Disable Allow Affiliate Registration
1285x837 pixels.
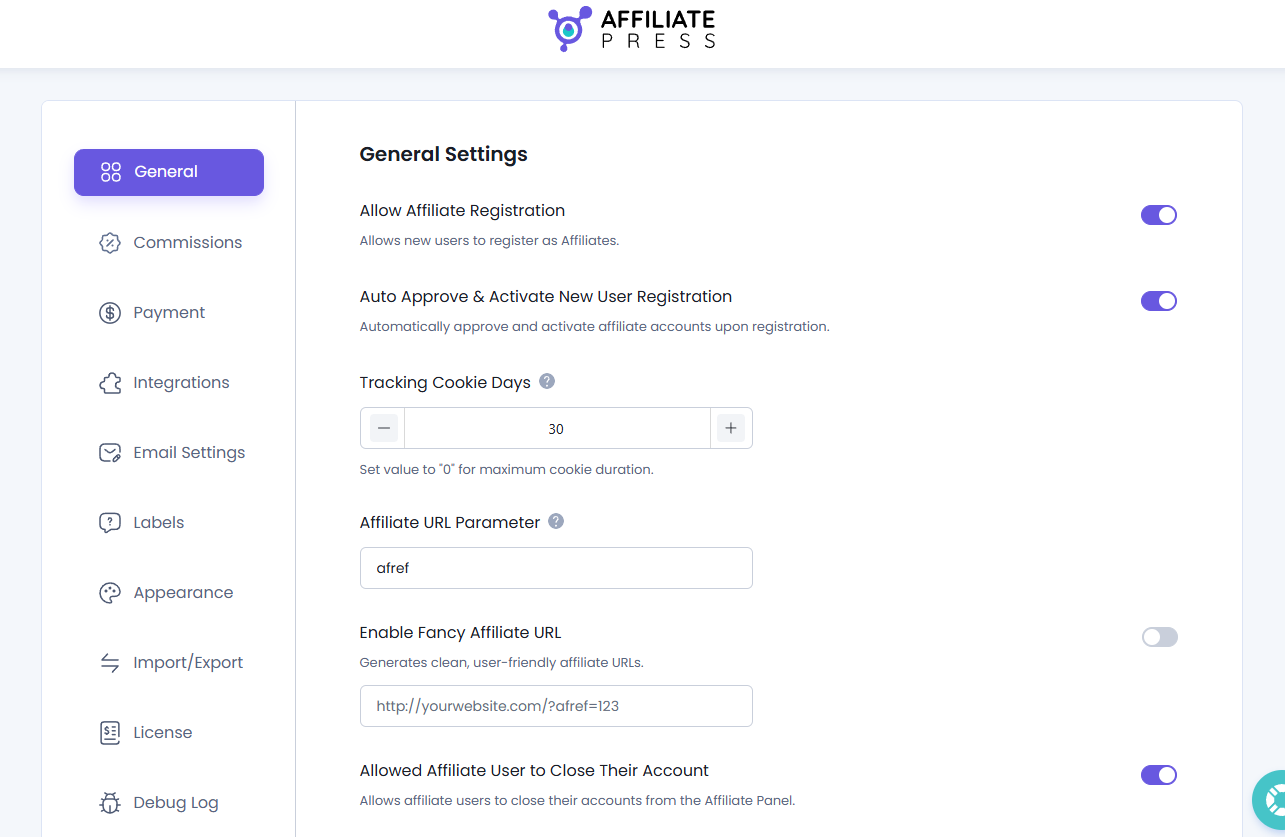tap(1158, 214)
